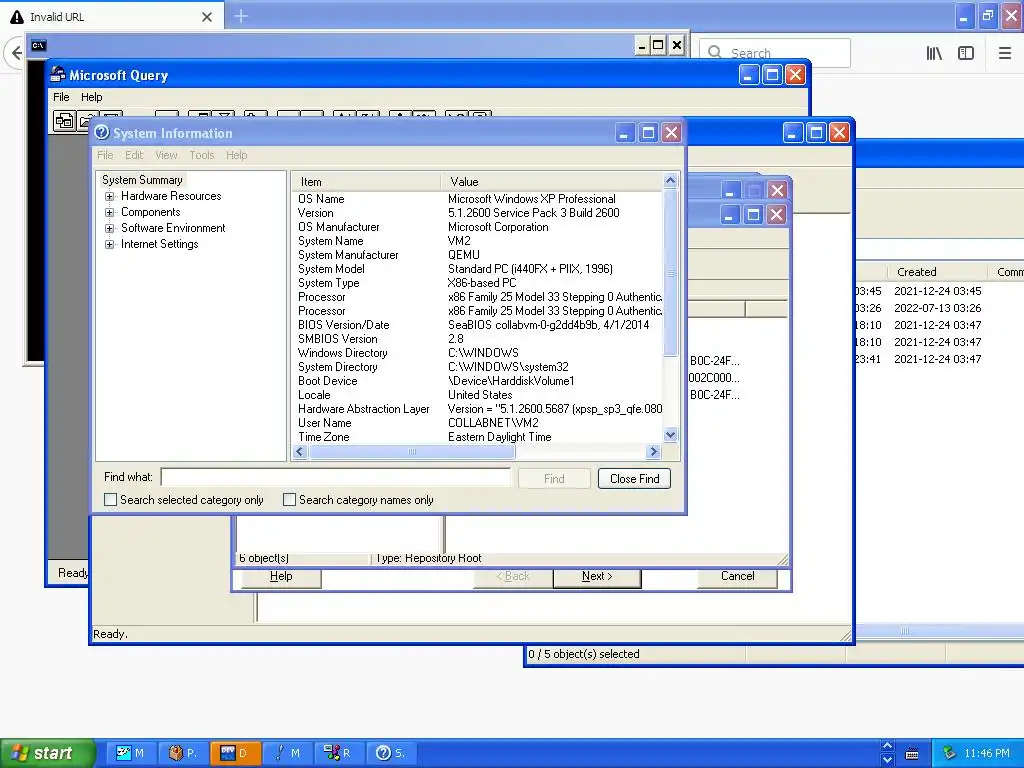
Task: Enable 'Search category names only'
Action: 289,500
